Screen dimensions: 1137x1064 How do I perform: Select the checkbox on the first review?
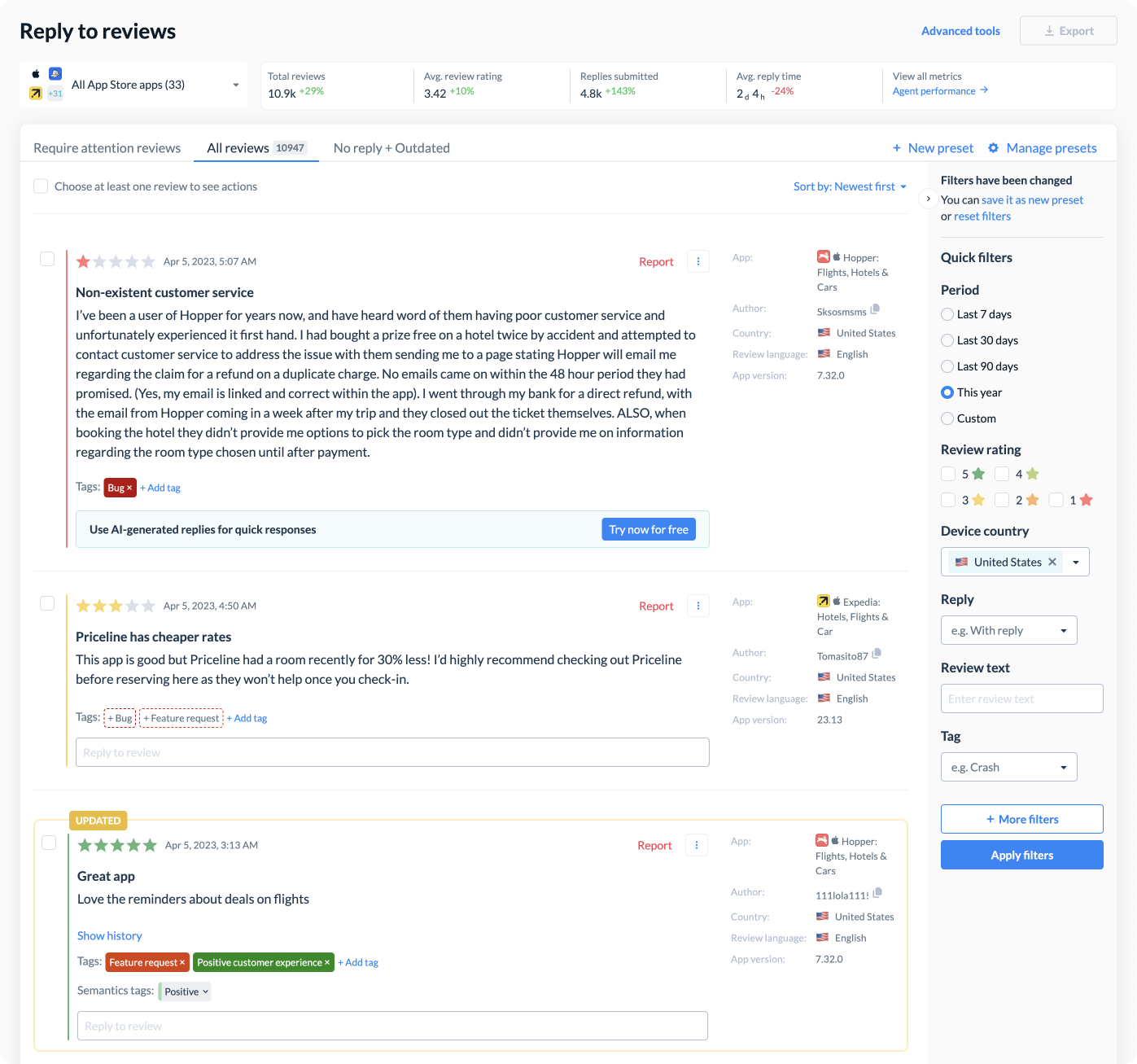point(46,259)
